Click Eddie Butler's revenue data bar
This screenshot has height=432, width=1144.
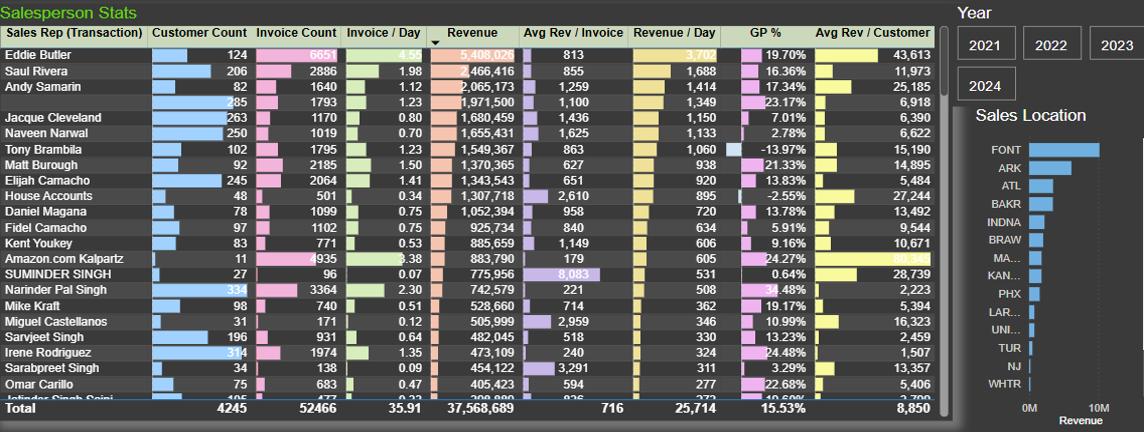(x=473, y=55)
